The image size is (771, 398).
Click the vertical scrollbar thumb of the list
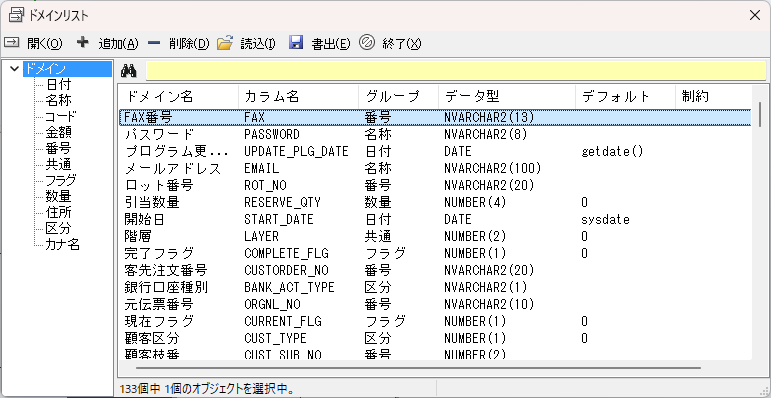pos(760,114)
